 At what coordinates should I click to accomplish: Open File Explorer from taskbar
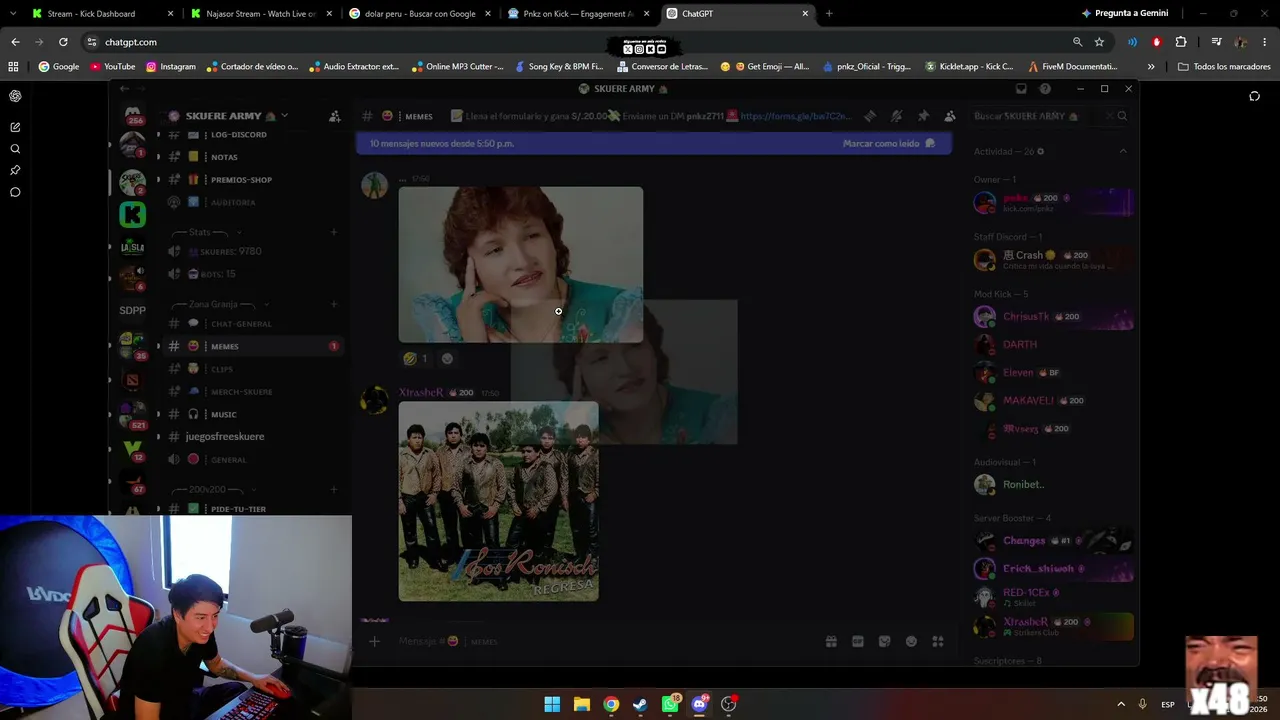[x=582, y=704]
